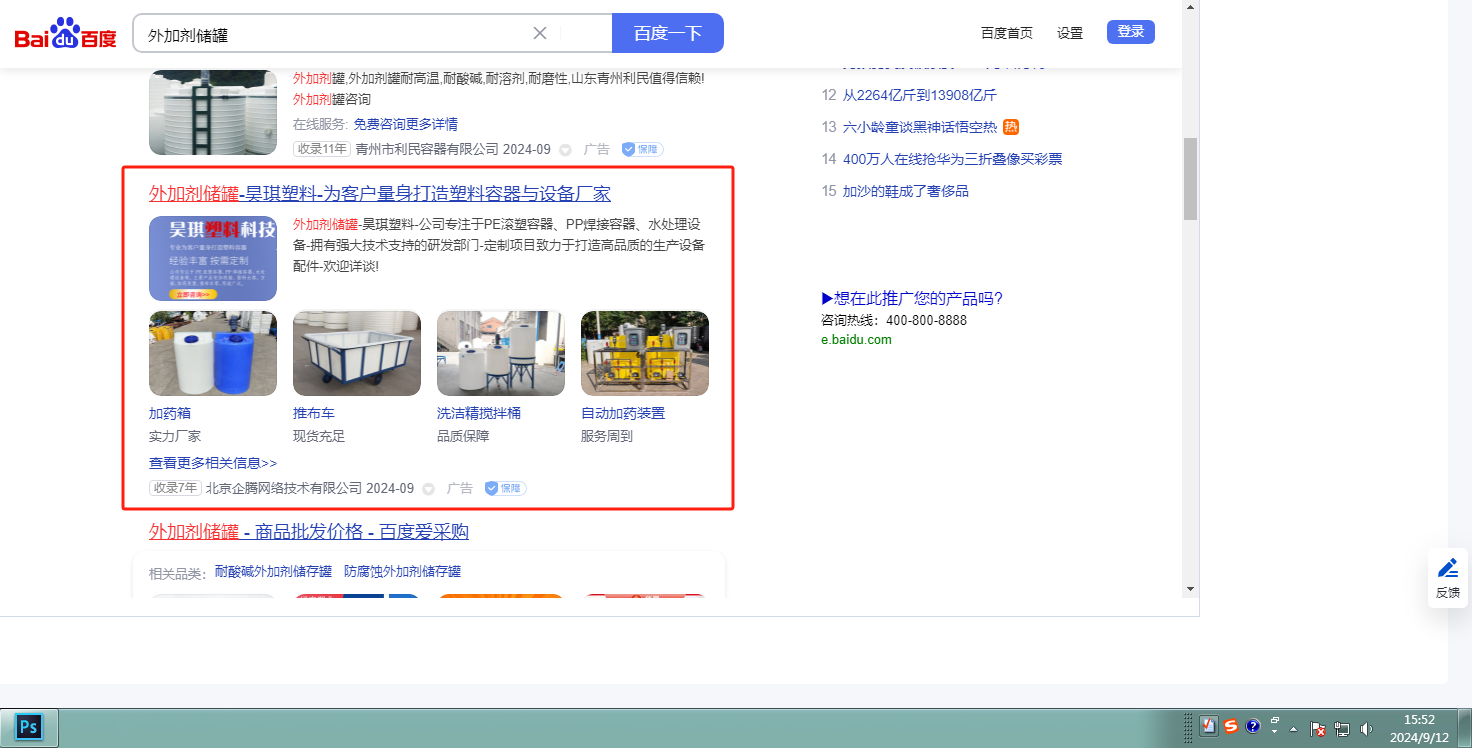Click the 加药箱 product image

point(213,353)
